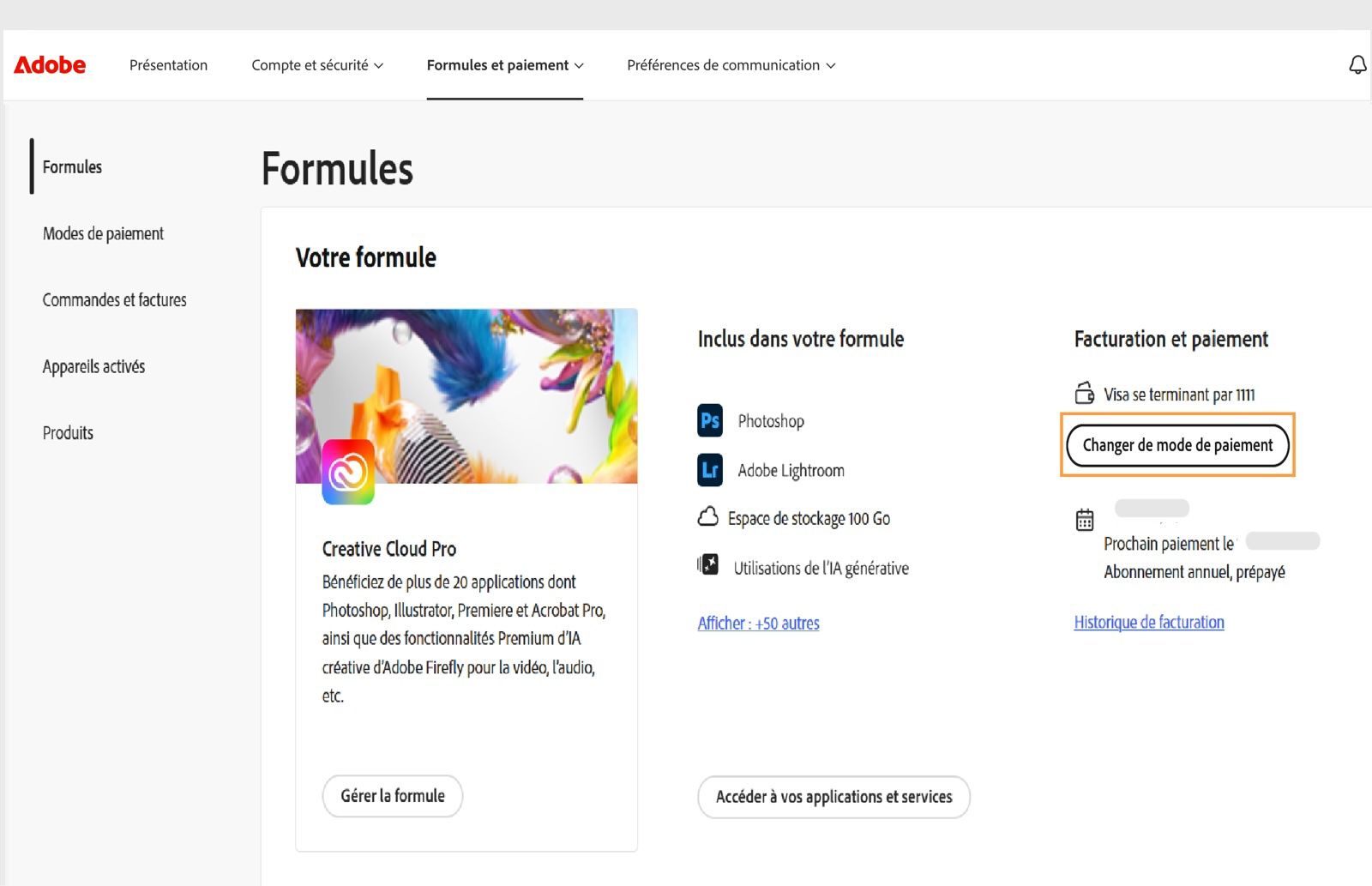Viewport: 1372px width, 886px height.
Task: Click the cloud storage icon
Action: pyautogui.click(x=707, y=517)
